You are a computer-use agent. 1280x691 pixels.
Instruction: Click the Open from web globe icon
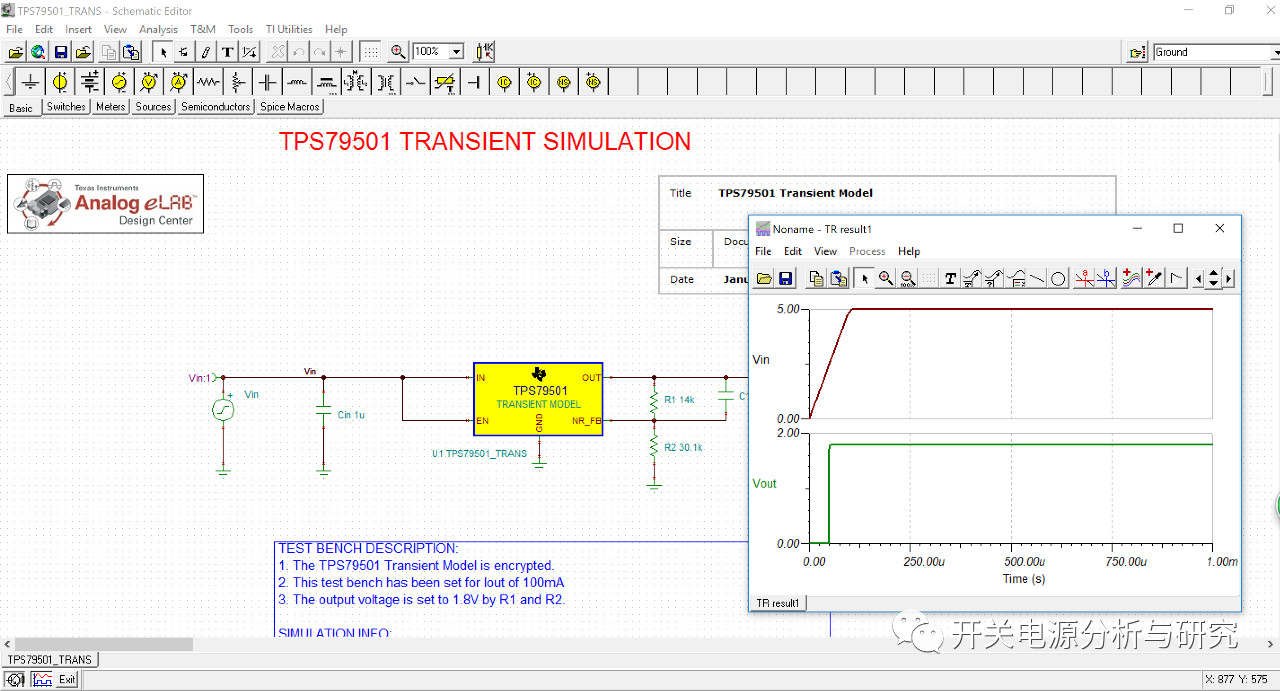tap(38, 52)
